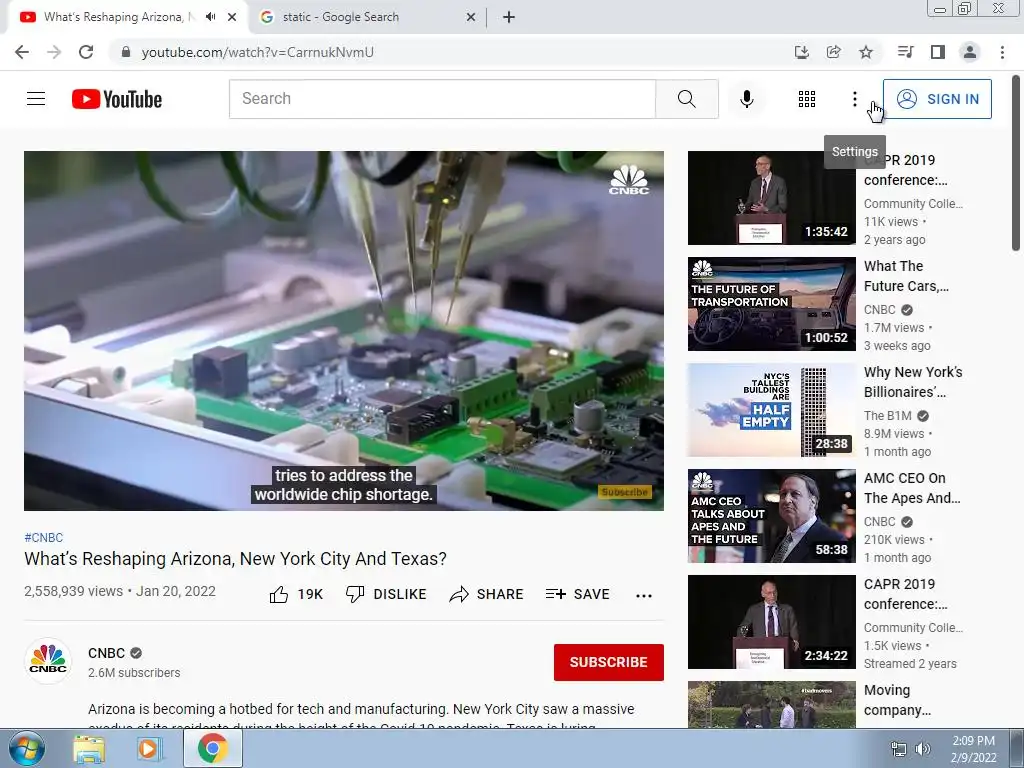Dislike the video
Image resolution: width=1024 pixels, height=768 pixels.
point(386,594)
